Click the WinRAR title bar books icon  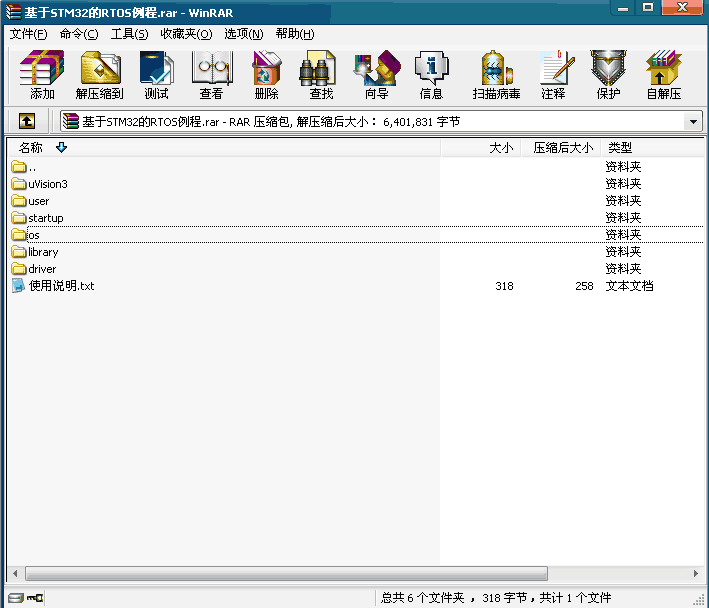pyautogui.click(x=13, y=12)
